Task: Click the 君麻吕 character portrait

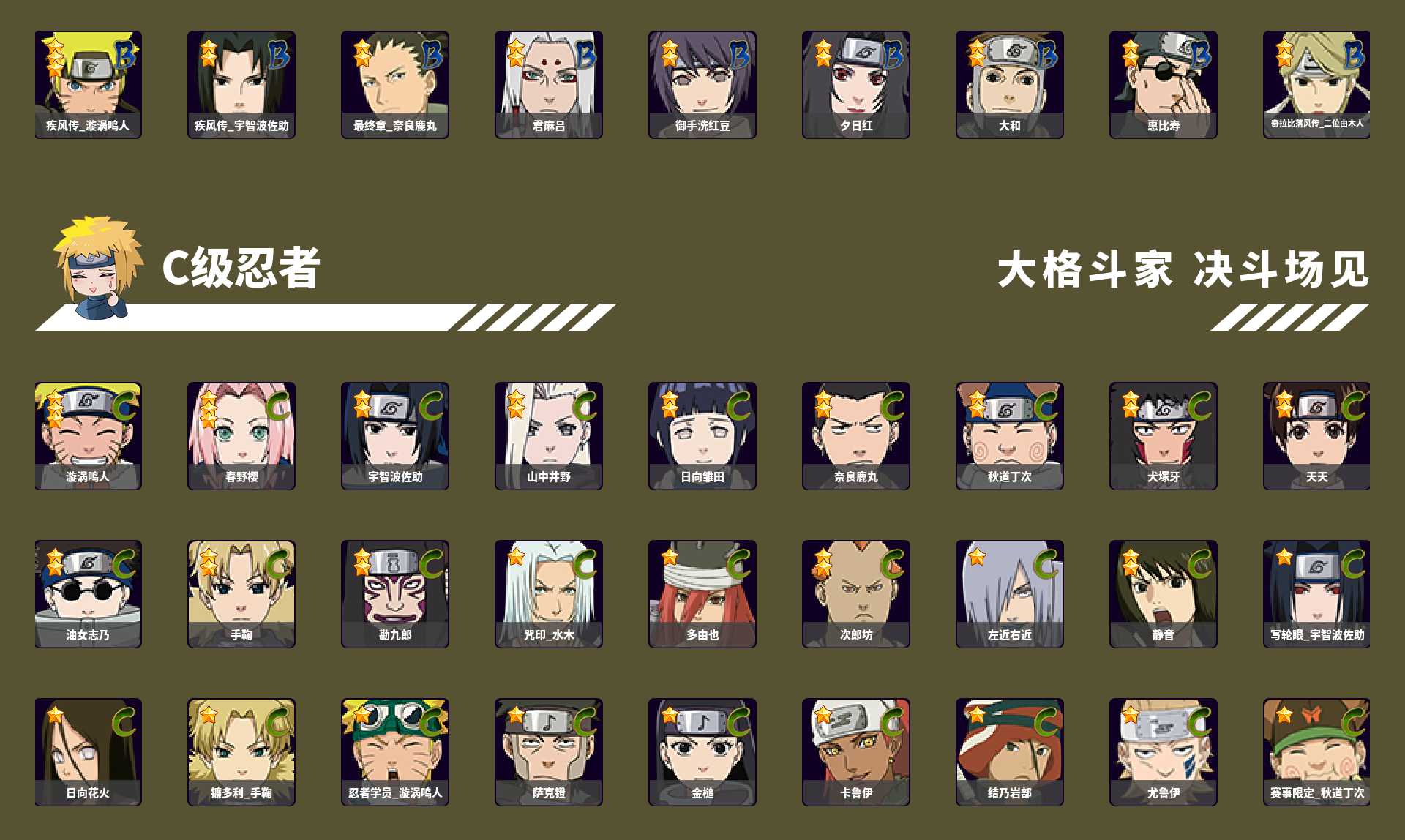Action: click(x=549, y=85)
